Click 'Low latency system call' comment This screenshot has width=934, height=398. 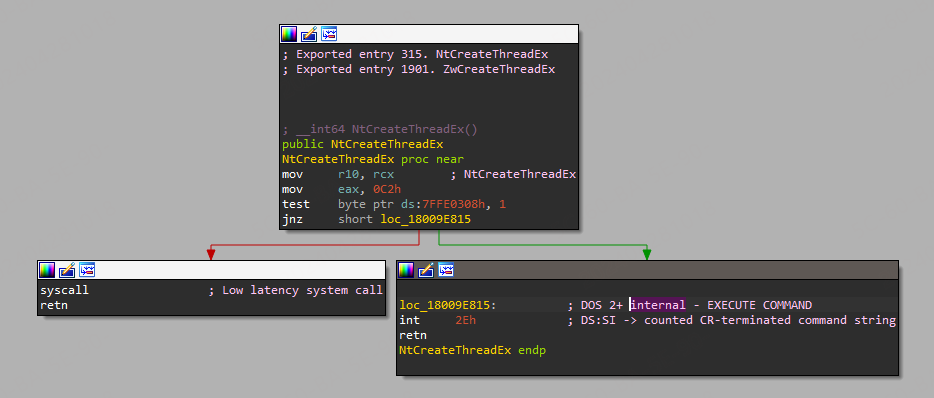tap(295, 290)
